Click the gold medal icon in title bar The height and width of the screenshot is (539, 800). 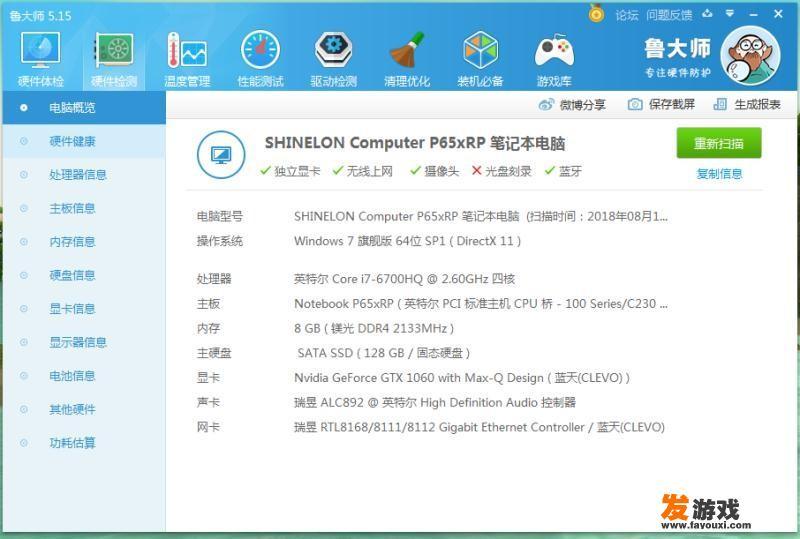(596, 13)
